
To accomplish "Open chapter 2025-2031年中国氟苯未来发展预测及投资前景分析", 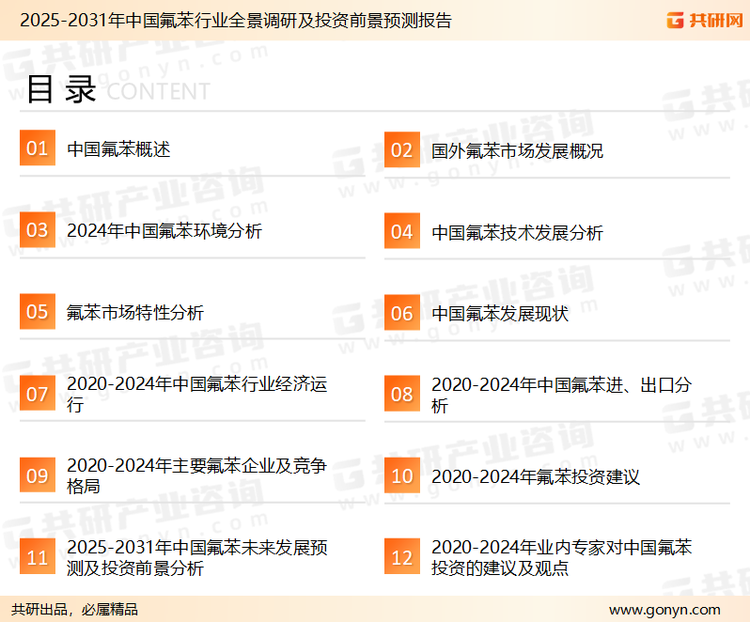I will 197,557.
